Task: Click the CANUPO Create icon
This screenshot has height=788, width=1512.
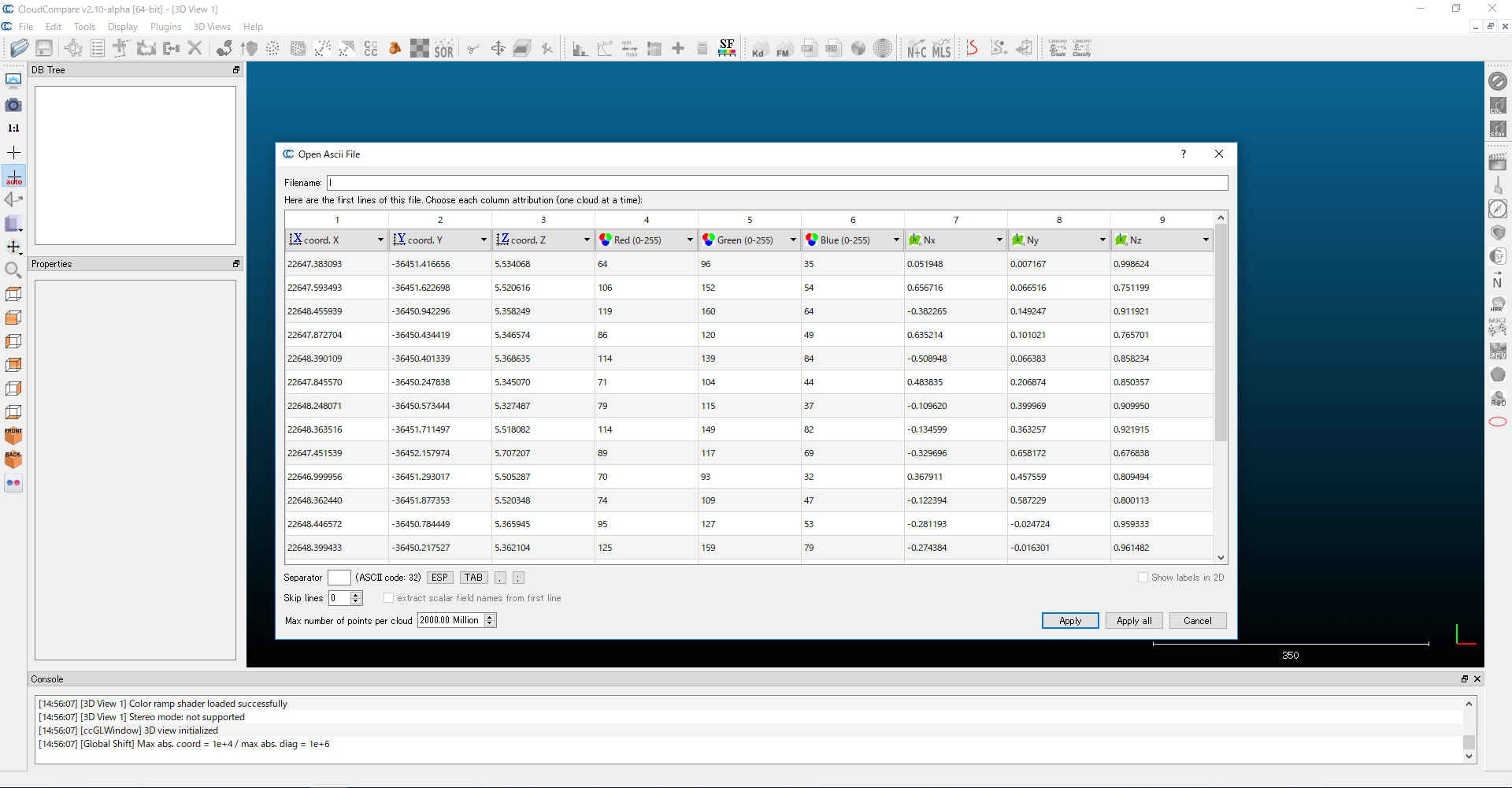Action: pyautogui.click(x=1058, y=48)
